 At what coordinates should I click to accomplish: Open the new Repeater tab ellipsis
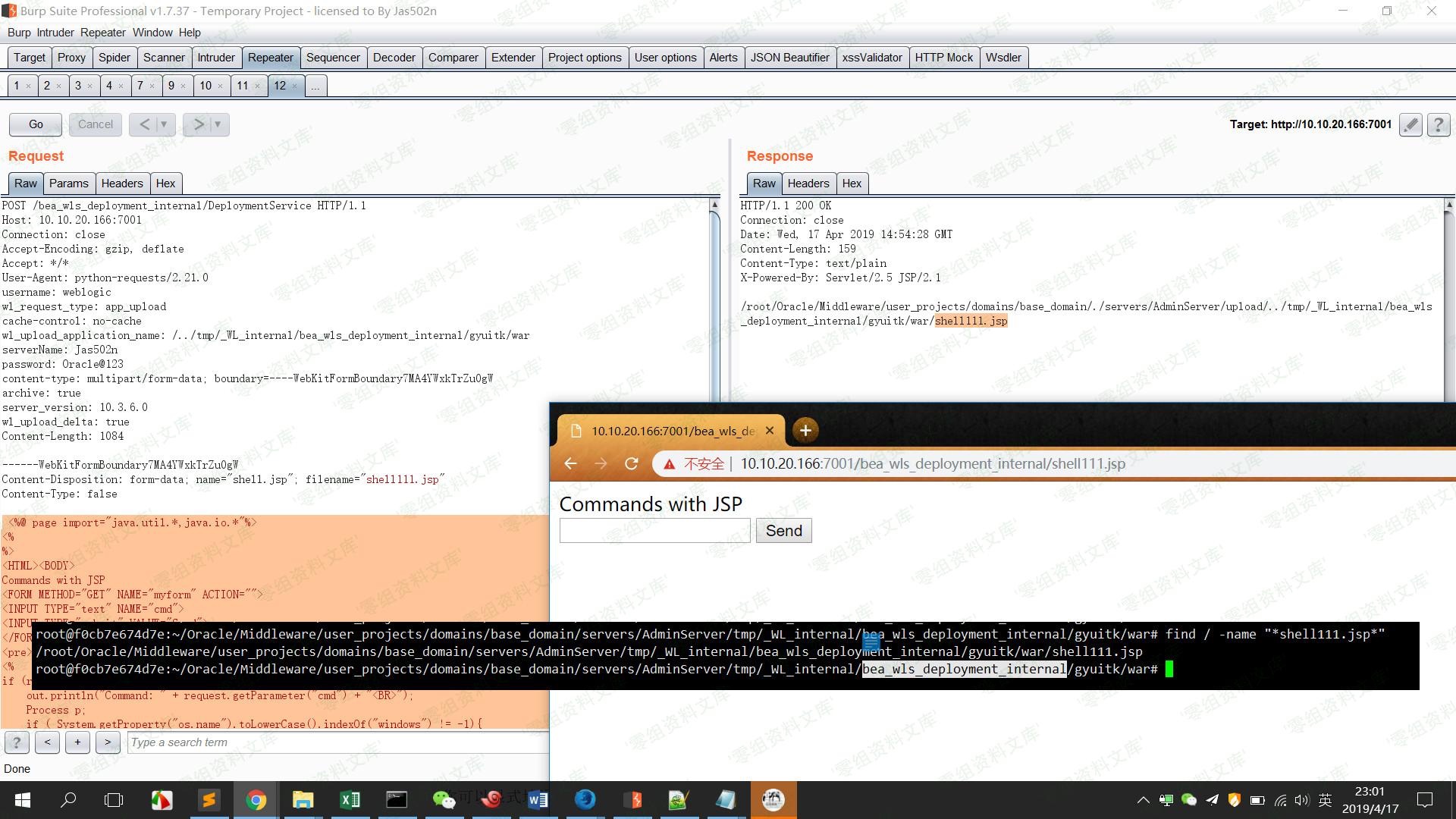point(315,86)
